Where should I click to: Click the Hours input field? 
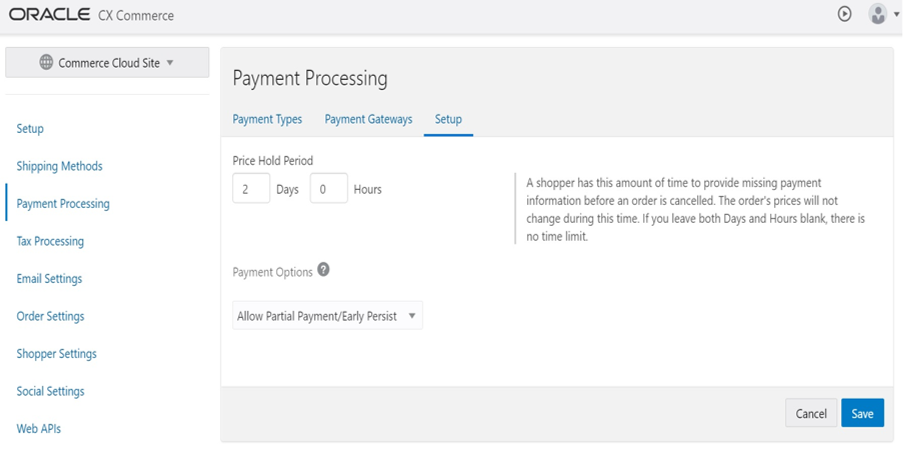click(328, 188)
